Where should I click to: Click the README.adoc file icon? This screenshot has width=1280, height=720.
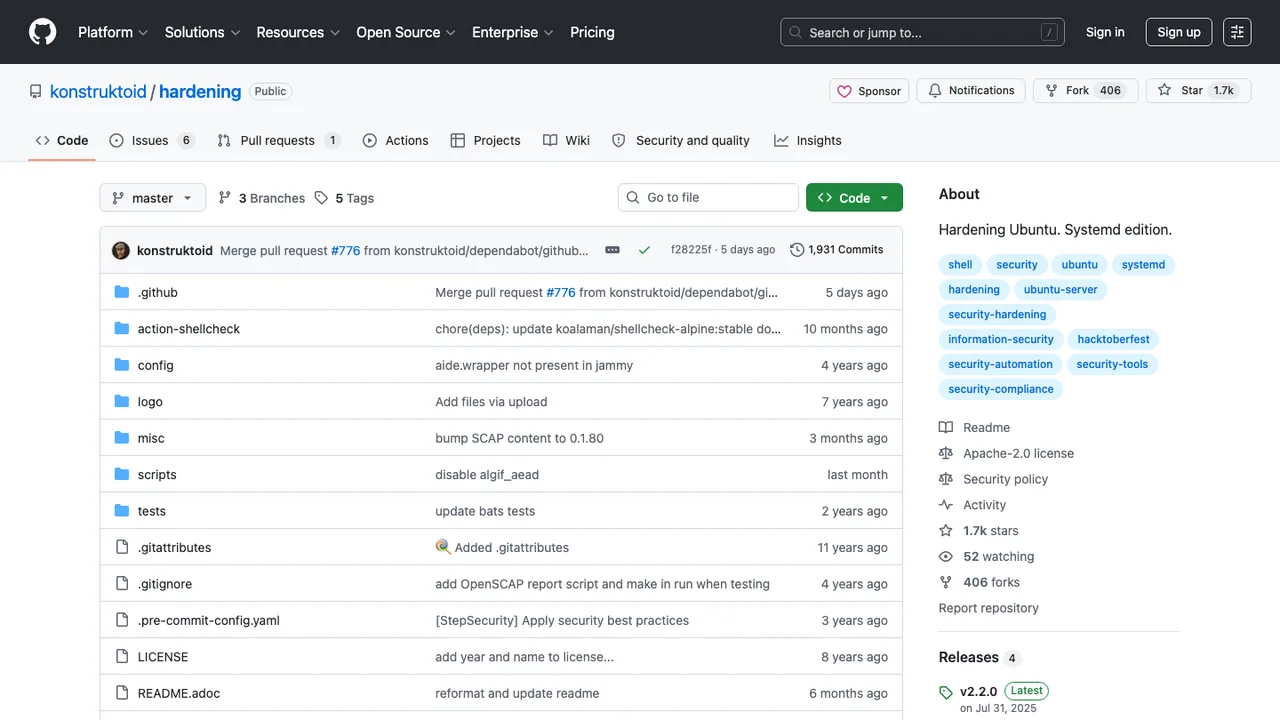(x=122, y=693)
